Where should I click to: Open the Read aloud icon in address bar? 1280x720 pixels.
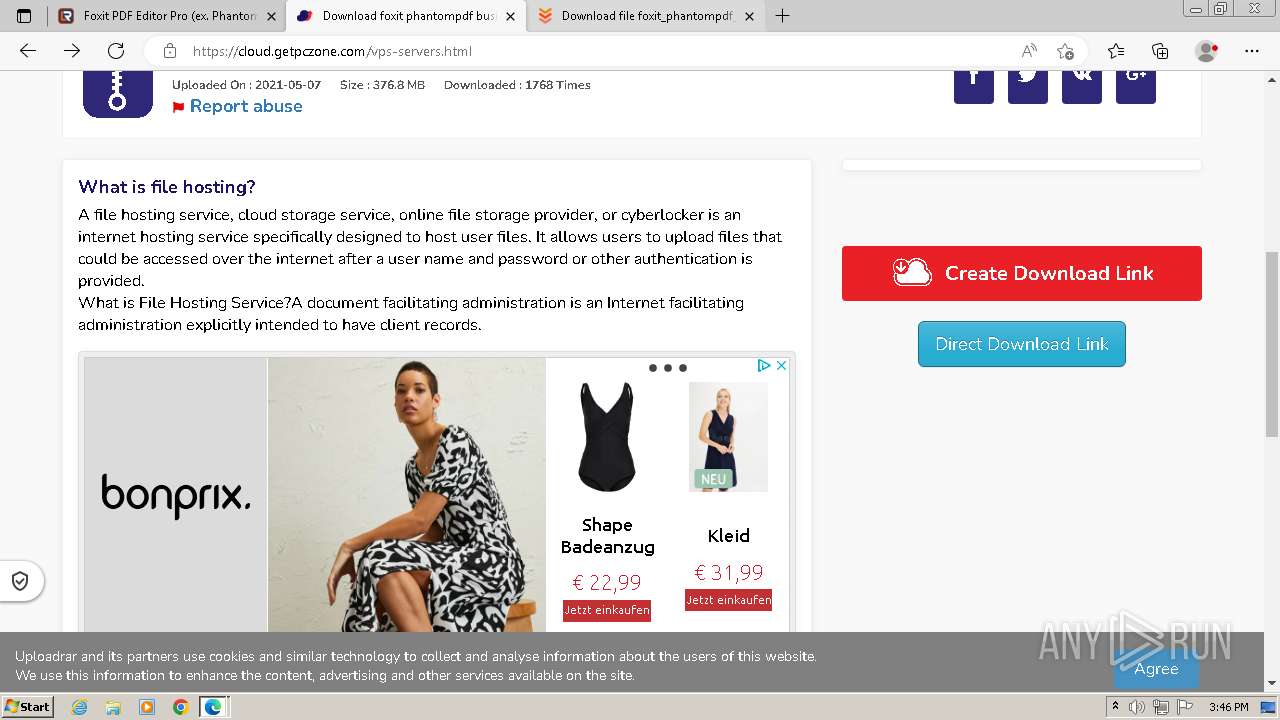tap(1029, 51)
